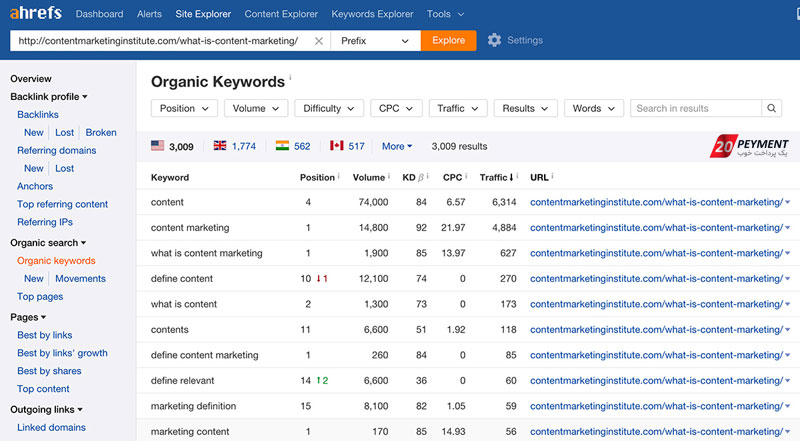Select the Canada flag results
Viewport: 800px width, 441px height.
click(x=336, y=145)
